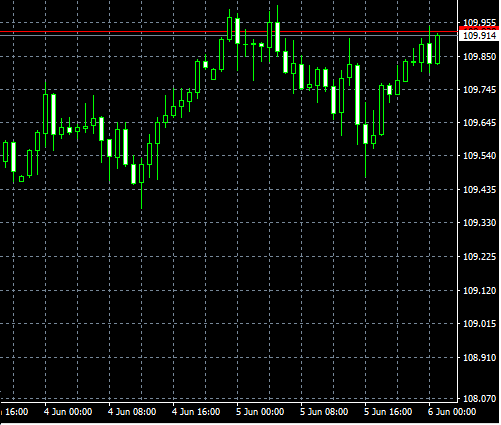
Task: Click the 109.330 price axis label
Action: [x=480, y=223]
